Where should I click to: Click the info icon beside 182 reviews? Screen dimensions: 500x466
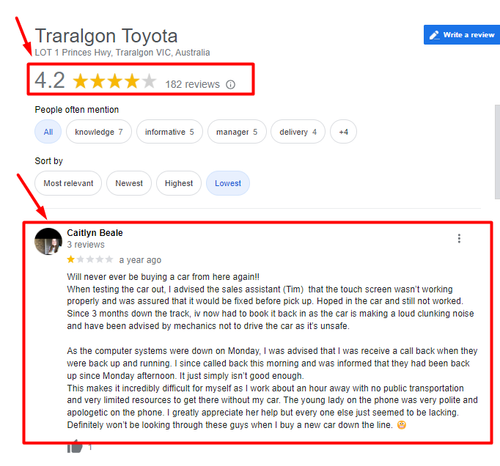pos(230,85)
